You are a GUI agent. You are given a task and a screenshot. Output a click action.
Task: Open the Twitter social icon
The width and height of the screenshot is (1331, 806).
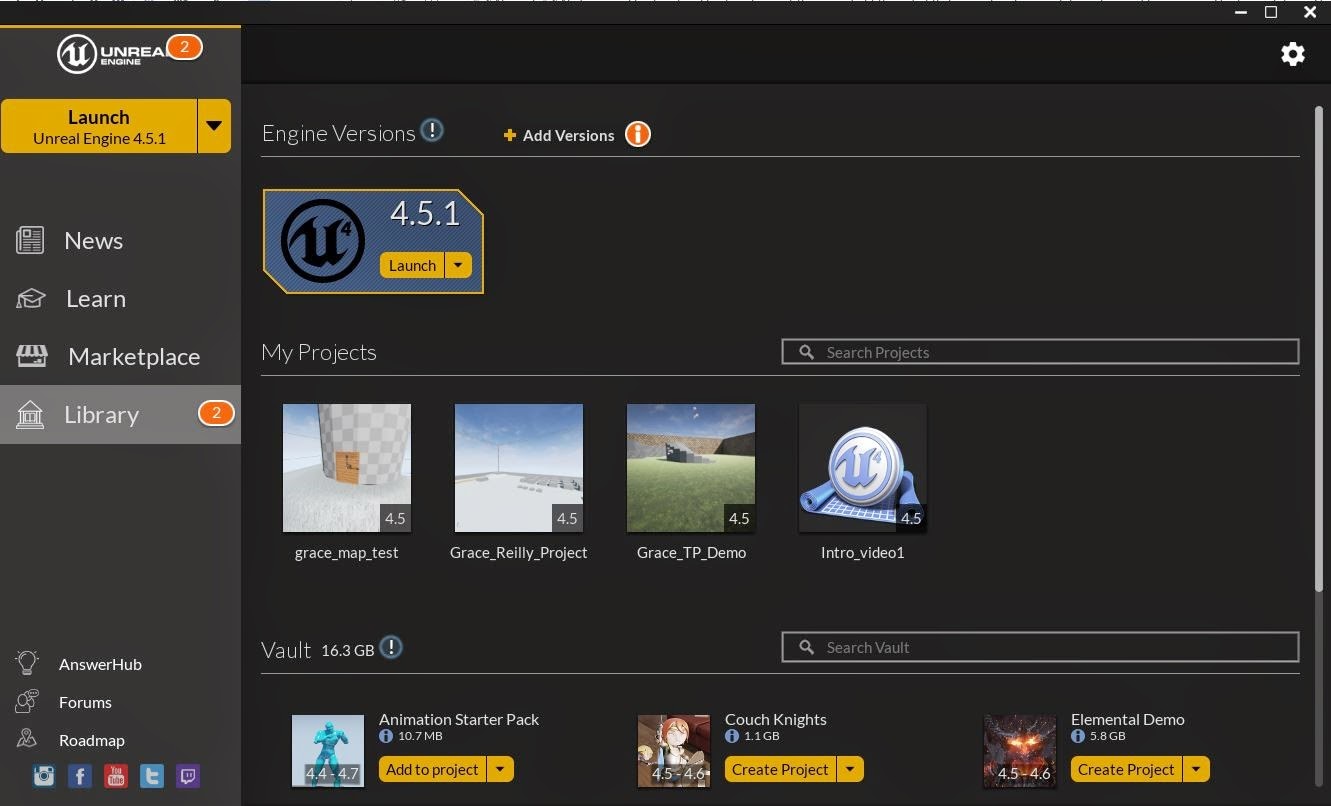tap(152, 776)
